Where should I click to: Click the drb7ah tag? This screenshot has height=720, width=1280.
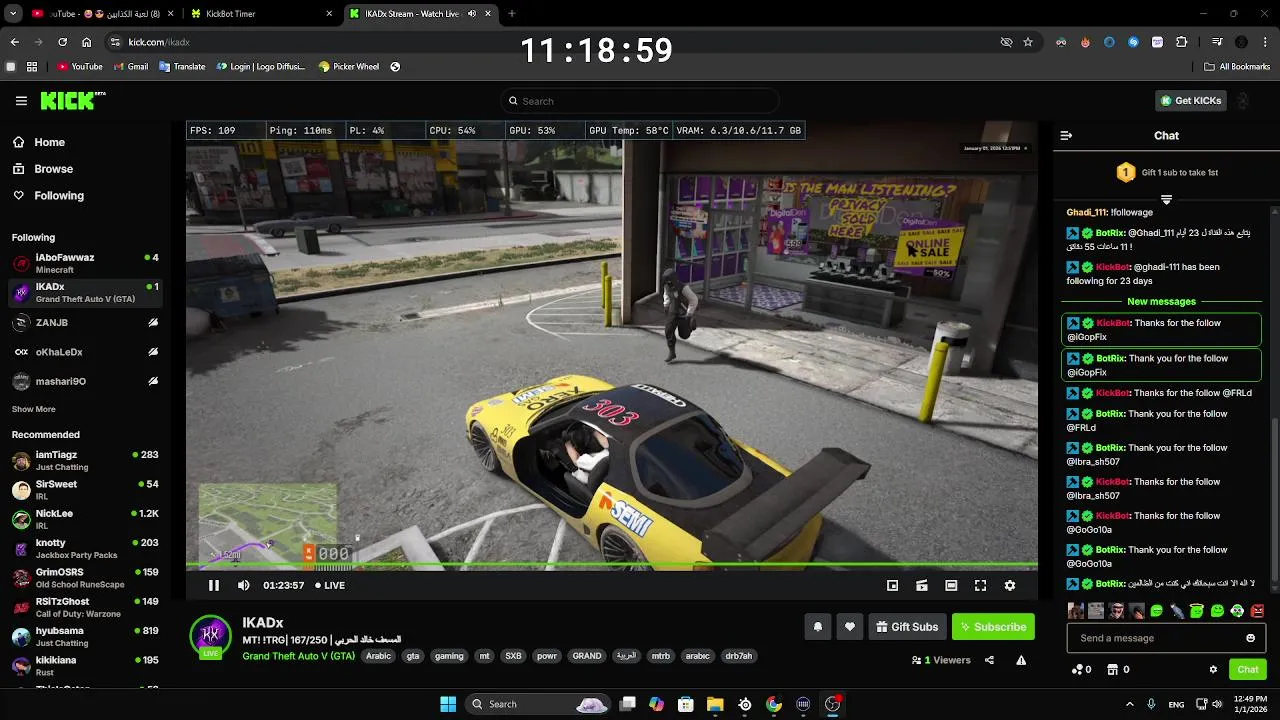tap(738, 656)
